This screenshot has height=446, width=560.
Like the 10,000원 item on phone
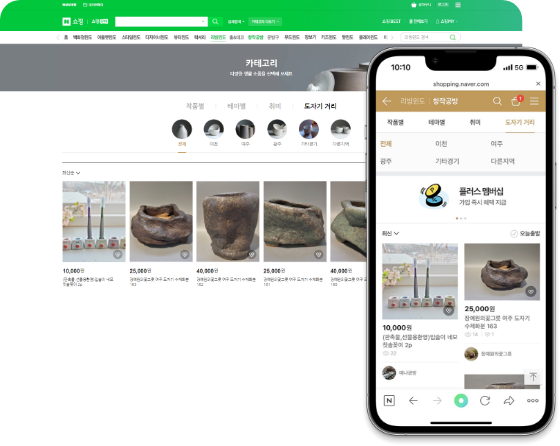(449, 310)
